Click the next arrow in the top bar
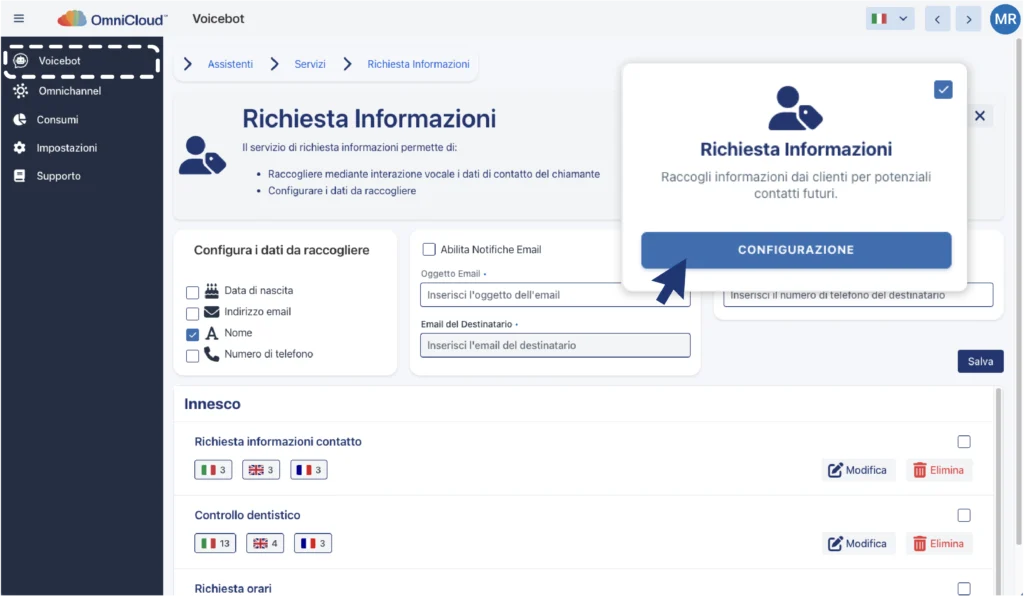Viewport: 1024px width, 596px height. (x=967, y=19)
